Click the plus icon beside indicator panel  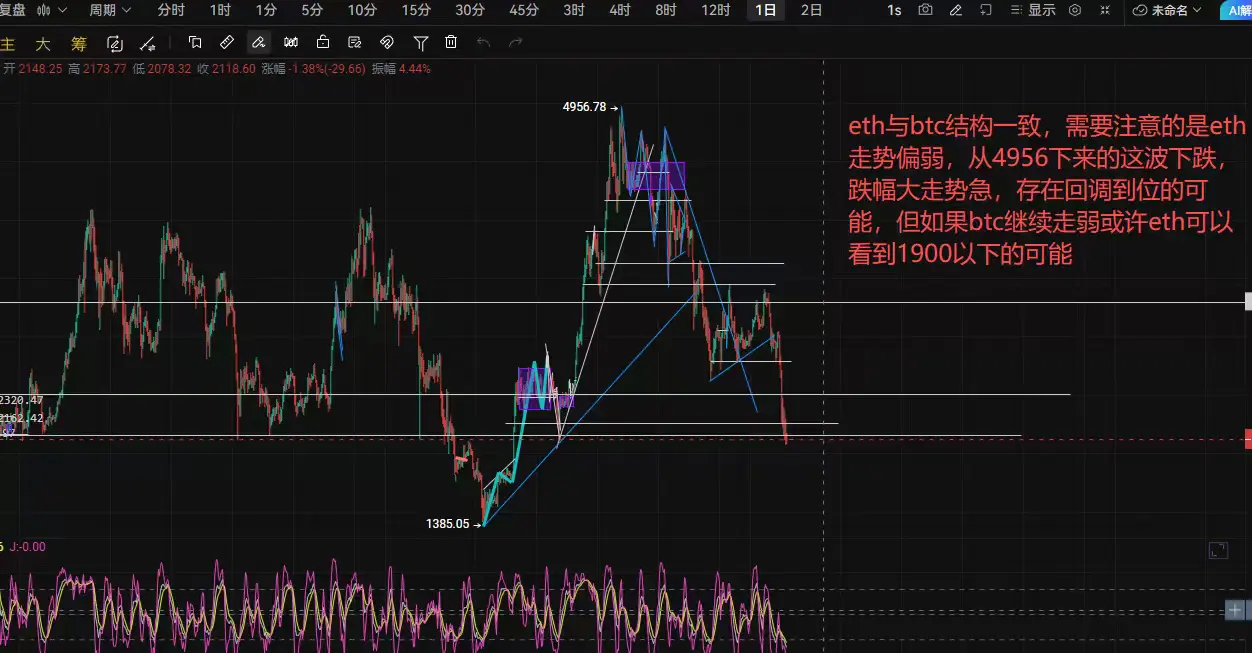pos(1236,609)
